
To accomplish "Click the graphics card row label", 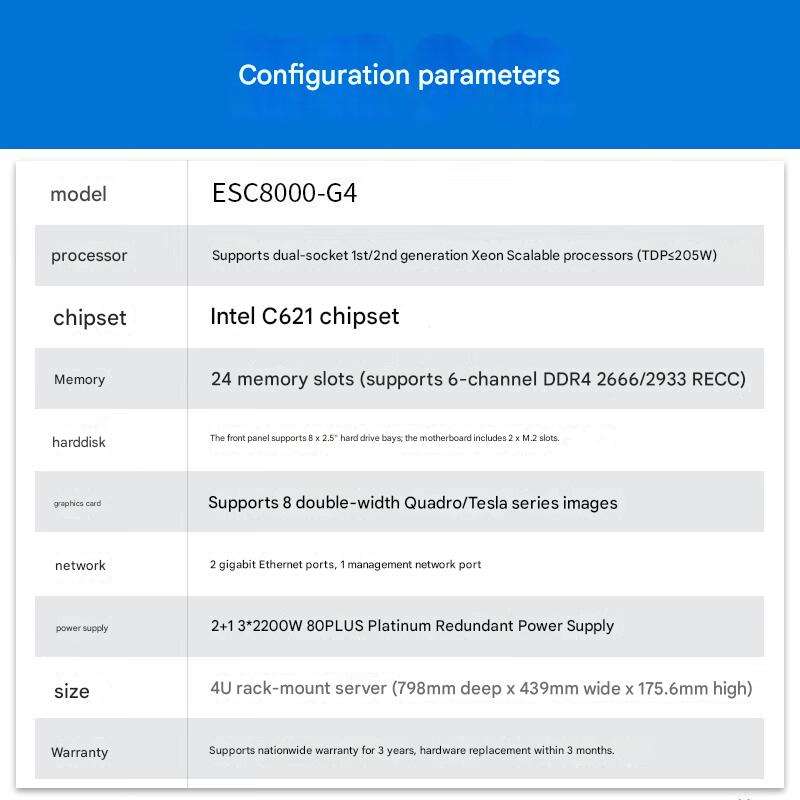I will 77,504.
